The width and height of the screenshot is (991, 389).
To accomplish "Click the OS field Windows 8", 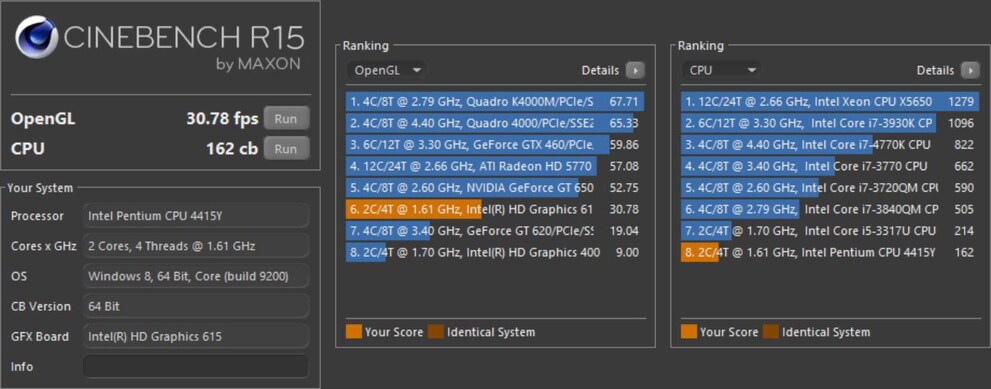I will [x=196, y=276].
